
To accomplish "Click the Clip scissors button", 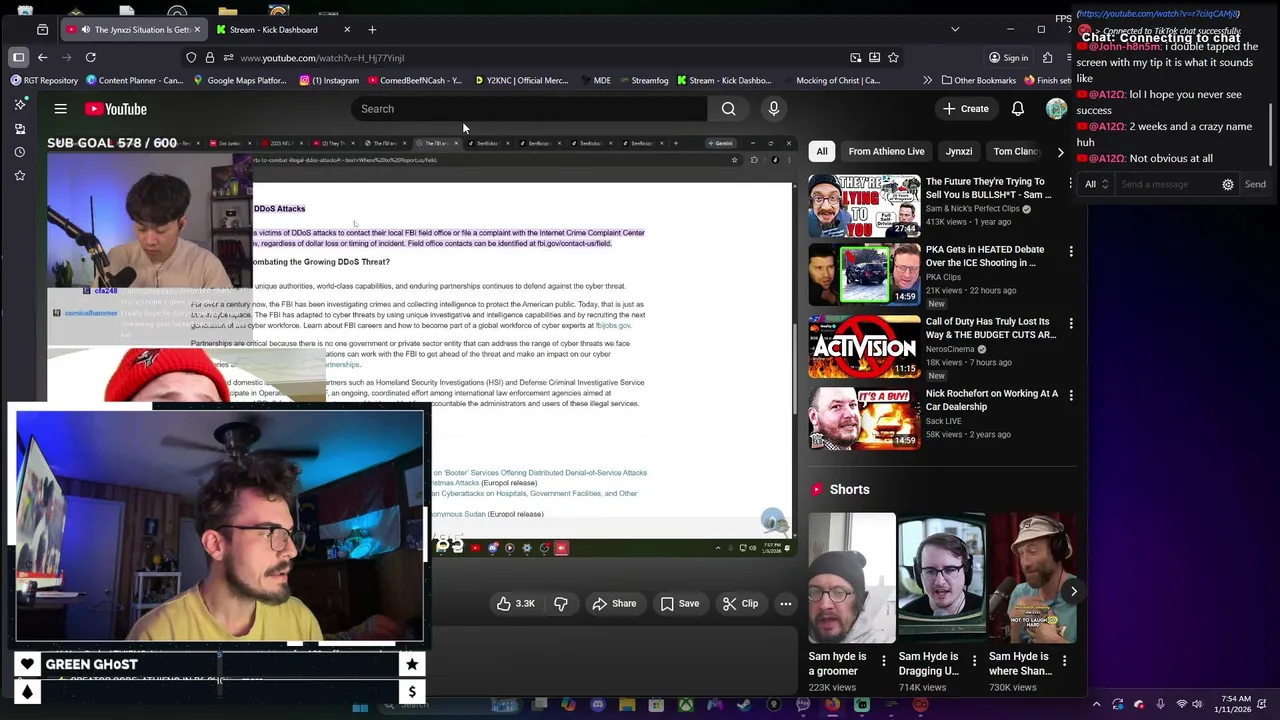I will coord(740,604).
